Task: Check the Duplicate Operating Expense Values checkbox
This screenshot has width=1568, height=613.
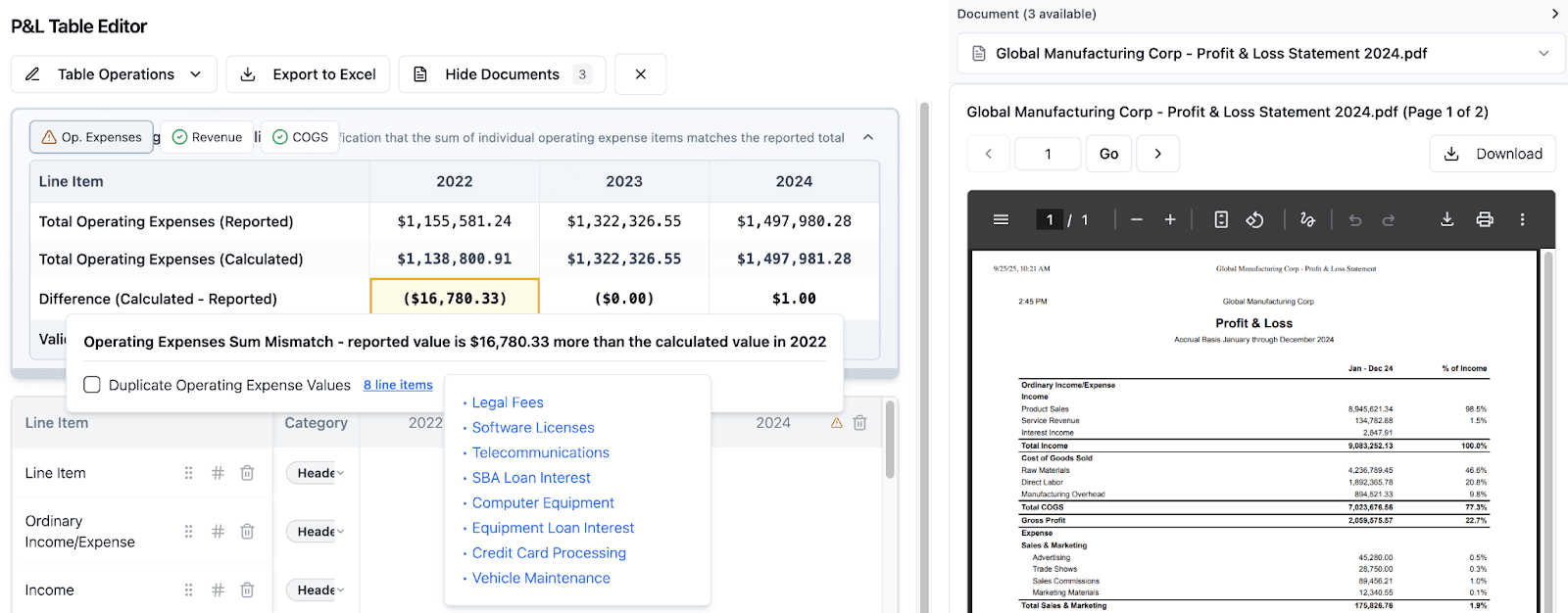Action: click(92, 385)
